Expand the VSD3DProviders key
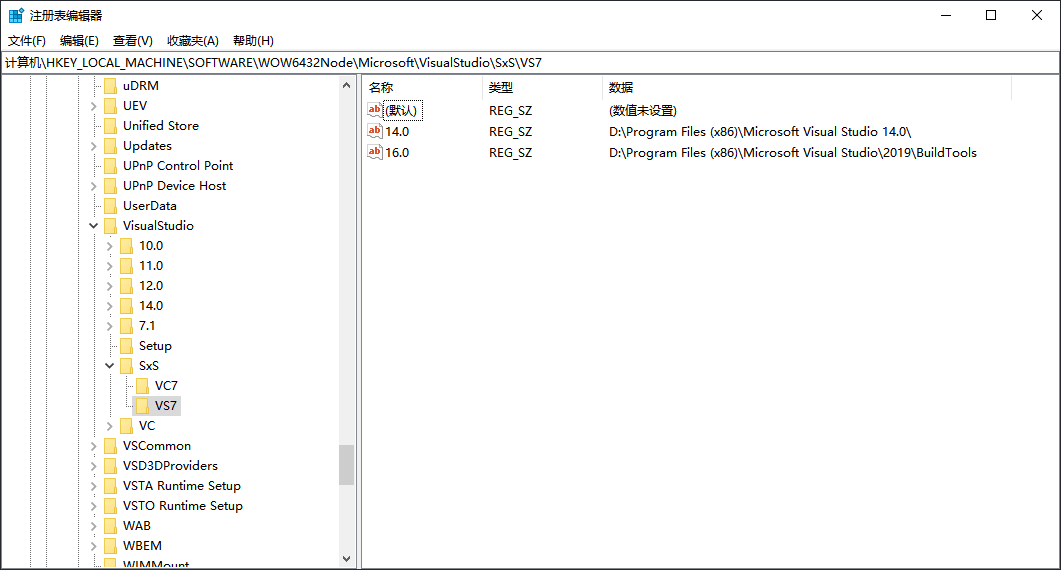The image size is (1061, 570). click(x=94, y=466)
